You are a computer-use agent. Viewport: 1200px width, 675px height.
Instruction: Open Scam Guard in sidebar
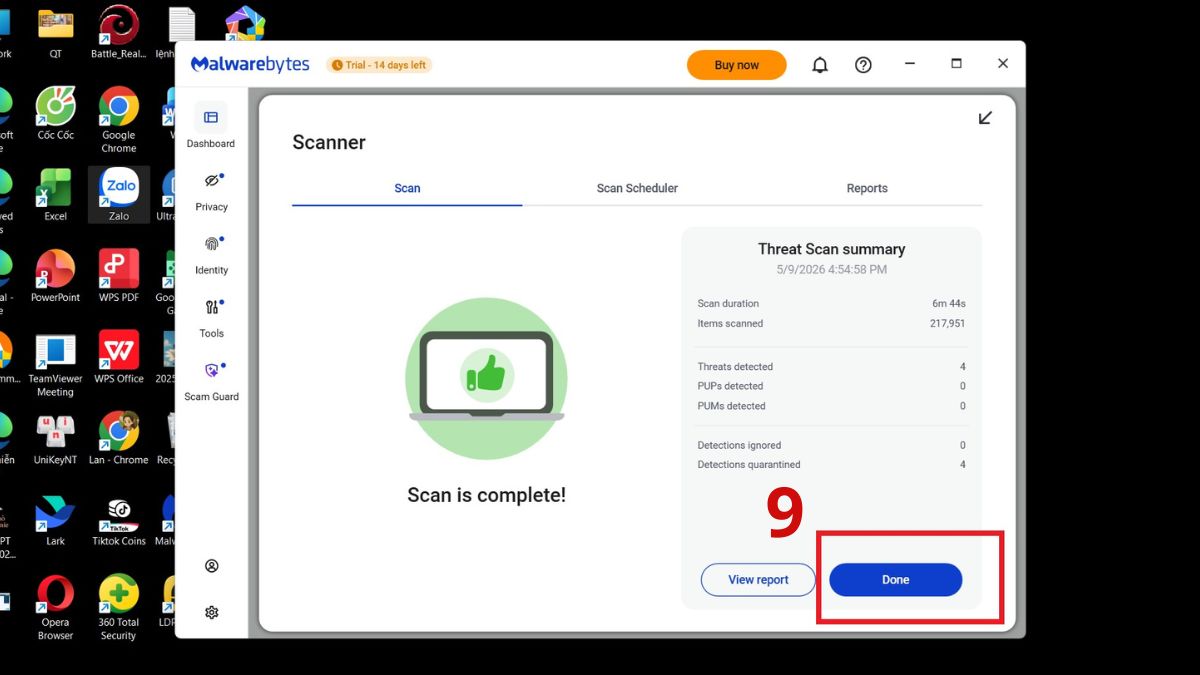pyautogui.click(x=211, y=381)
